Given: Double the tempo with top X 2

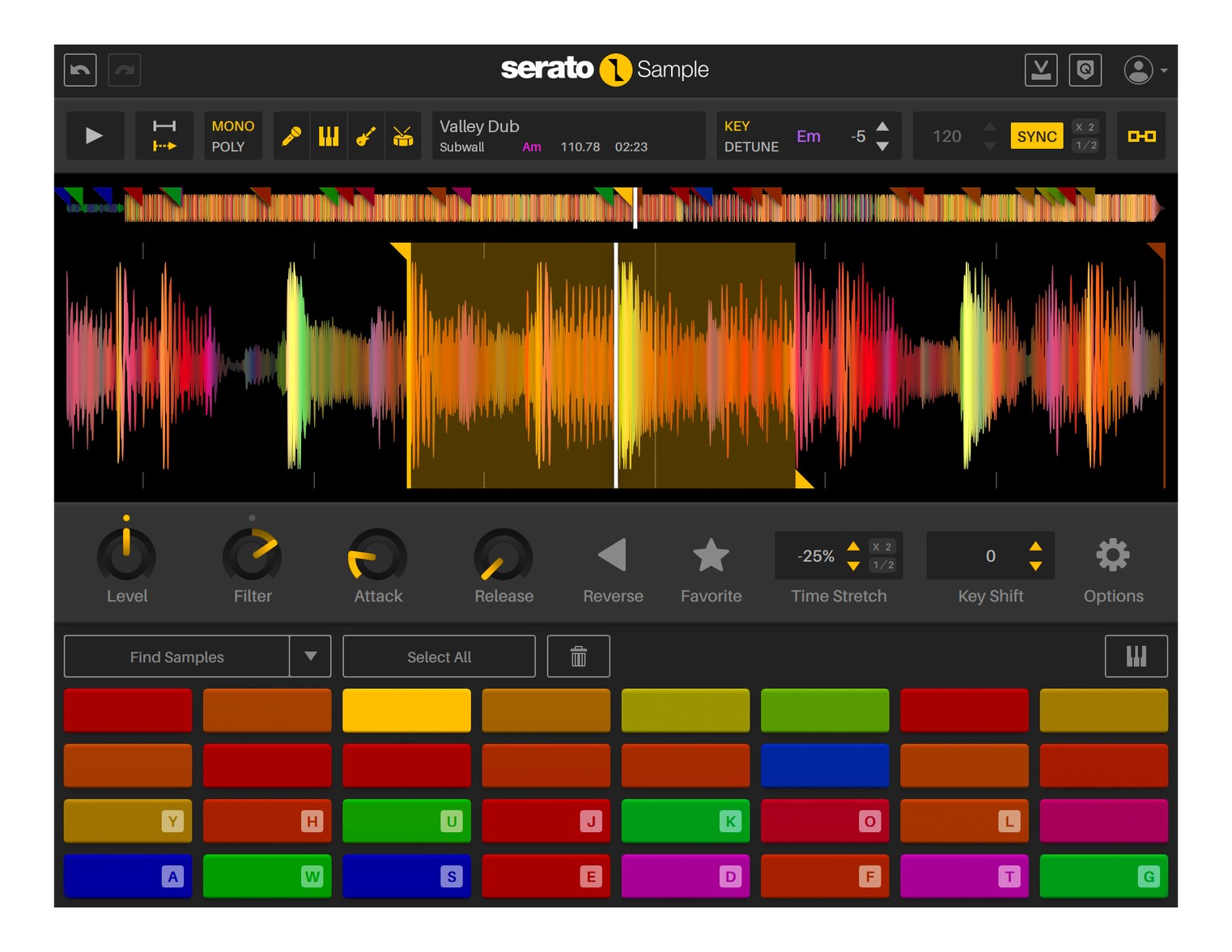Looking at the screenshot, I should click(x=1085, y=127).
